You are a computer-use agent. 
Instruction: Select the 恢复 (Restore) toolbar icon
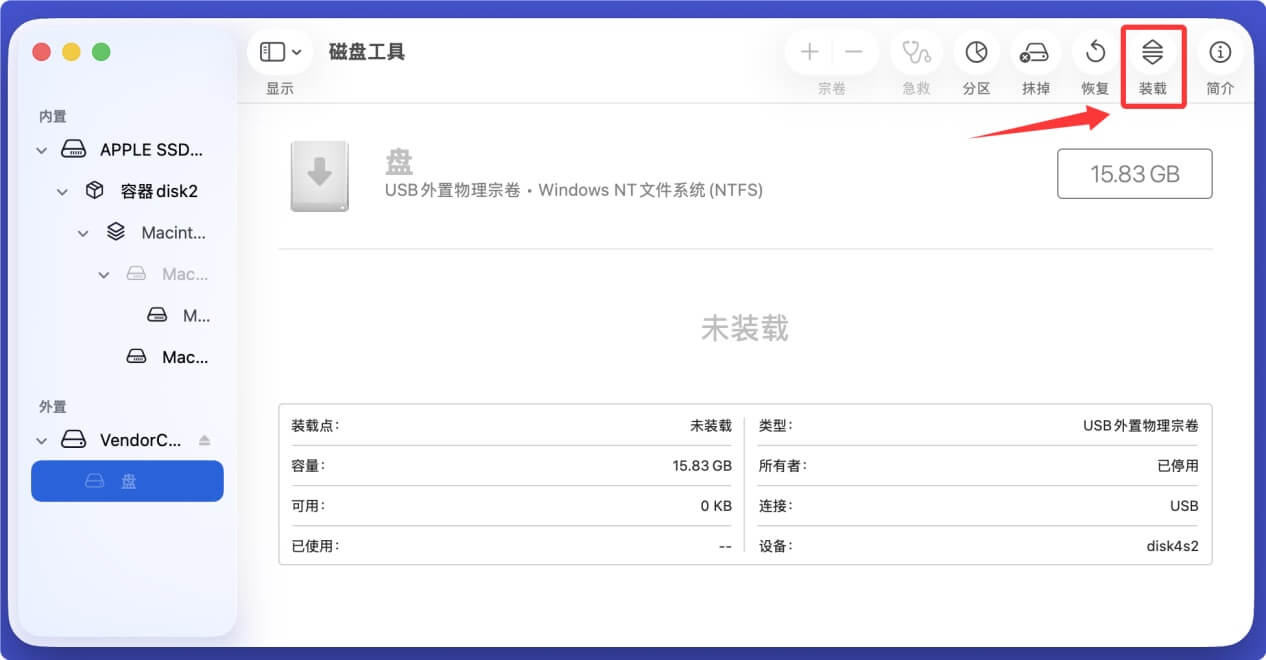coord(1094,52)
